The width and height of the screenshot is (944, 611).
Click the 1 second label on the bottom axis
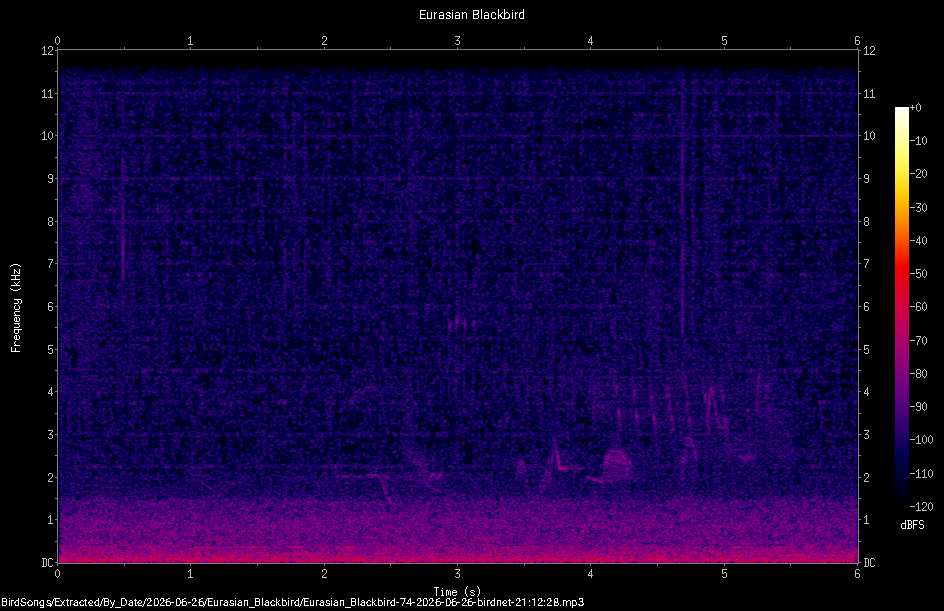(190, 574)
